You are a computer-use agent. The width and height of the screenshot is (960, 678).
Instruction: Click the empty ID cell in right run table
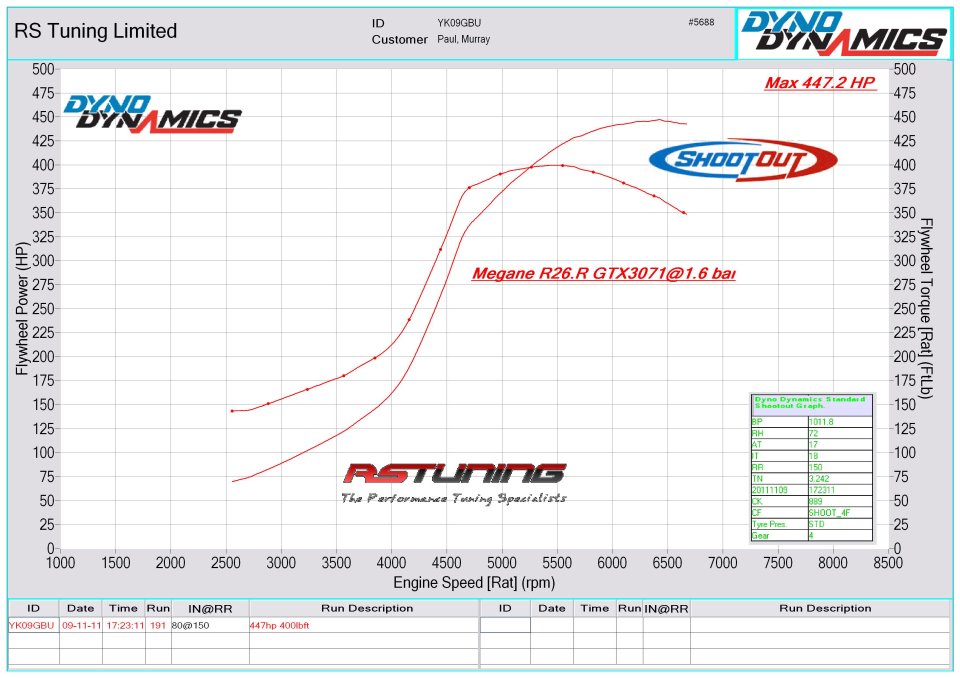(505, 625)
